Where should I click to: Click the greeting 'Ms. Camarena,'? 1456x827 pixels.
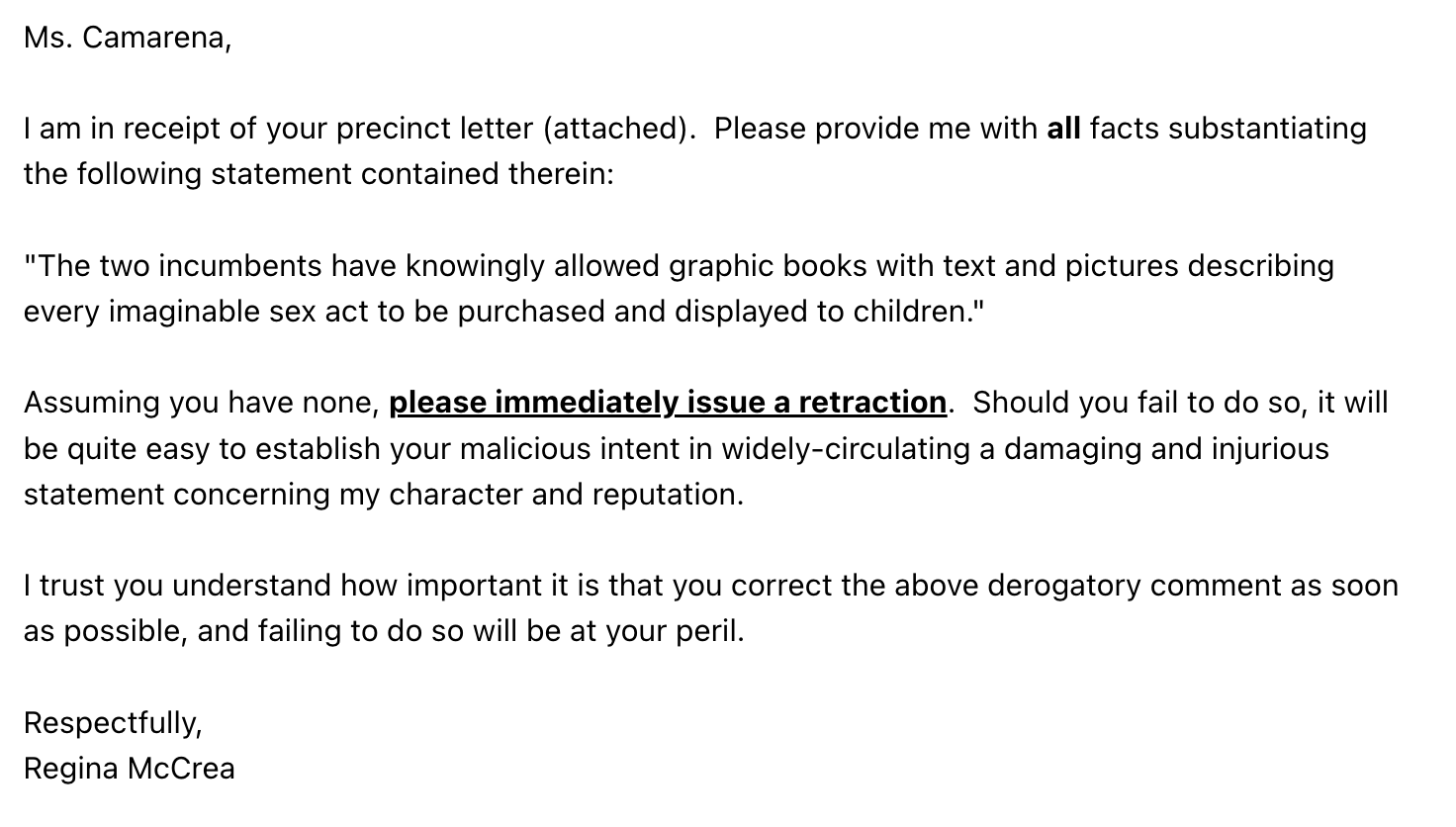tap(128, 38)
